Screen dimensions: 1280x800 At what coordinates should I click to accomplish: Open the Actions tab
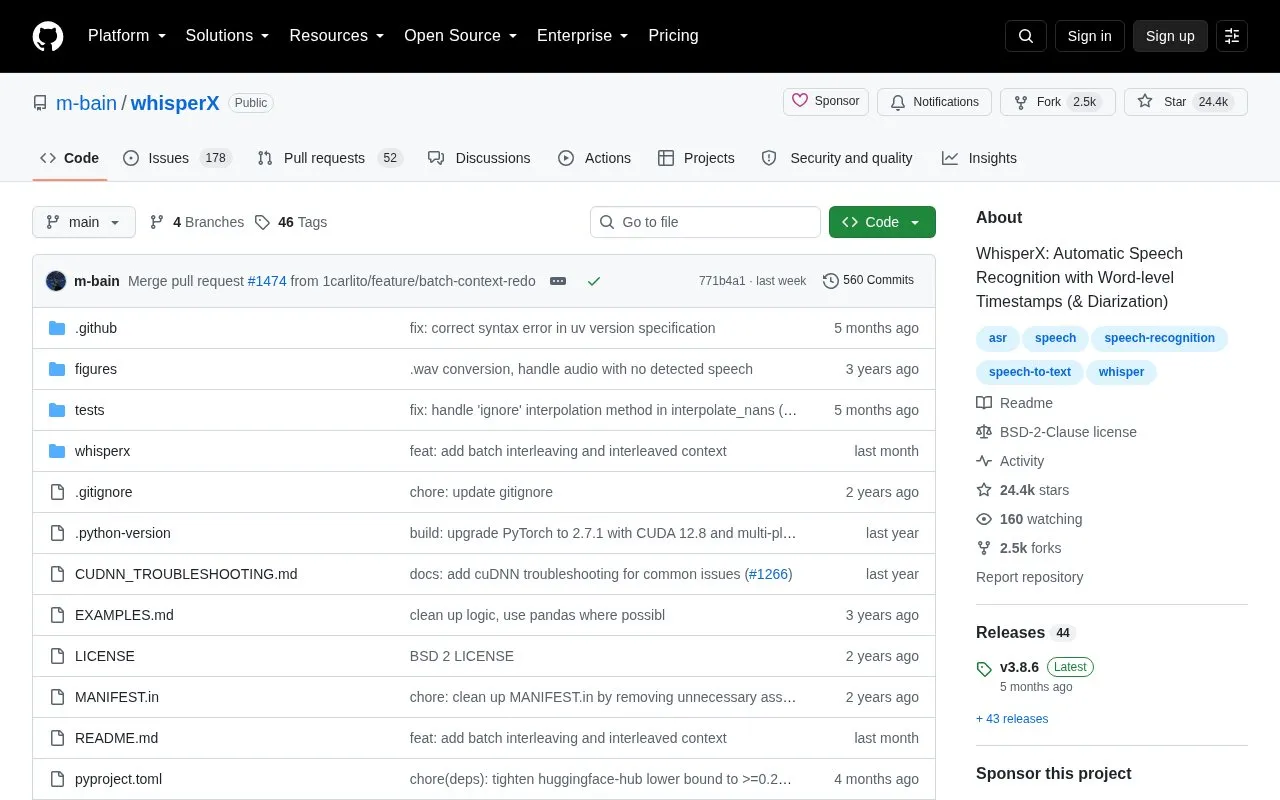pyautogui.click(x=594, y=158)
